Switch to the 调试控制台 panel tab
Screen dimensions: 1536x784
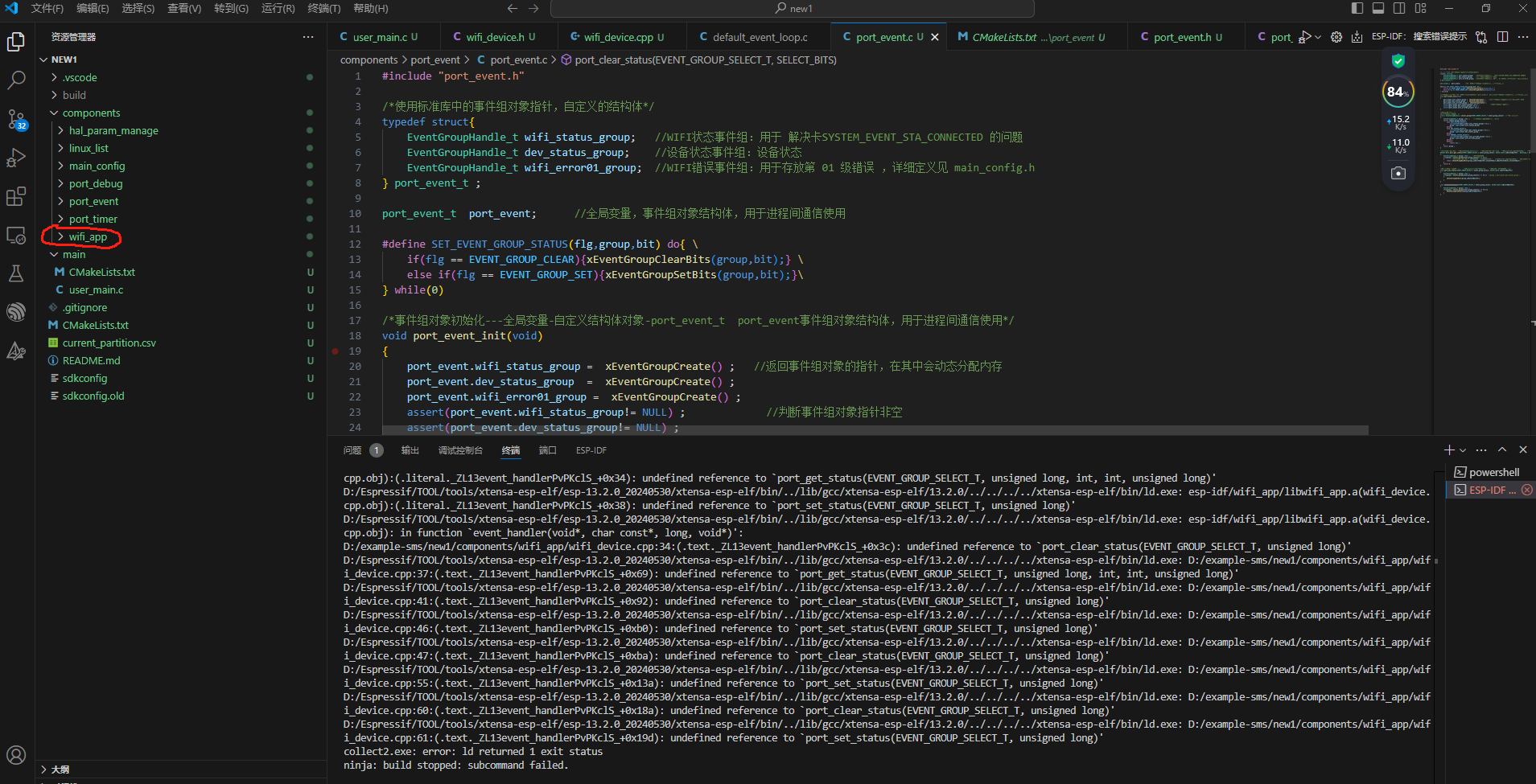[460, 450]
